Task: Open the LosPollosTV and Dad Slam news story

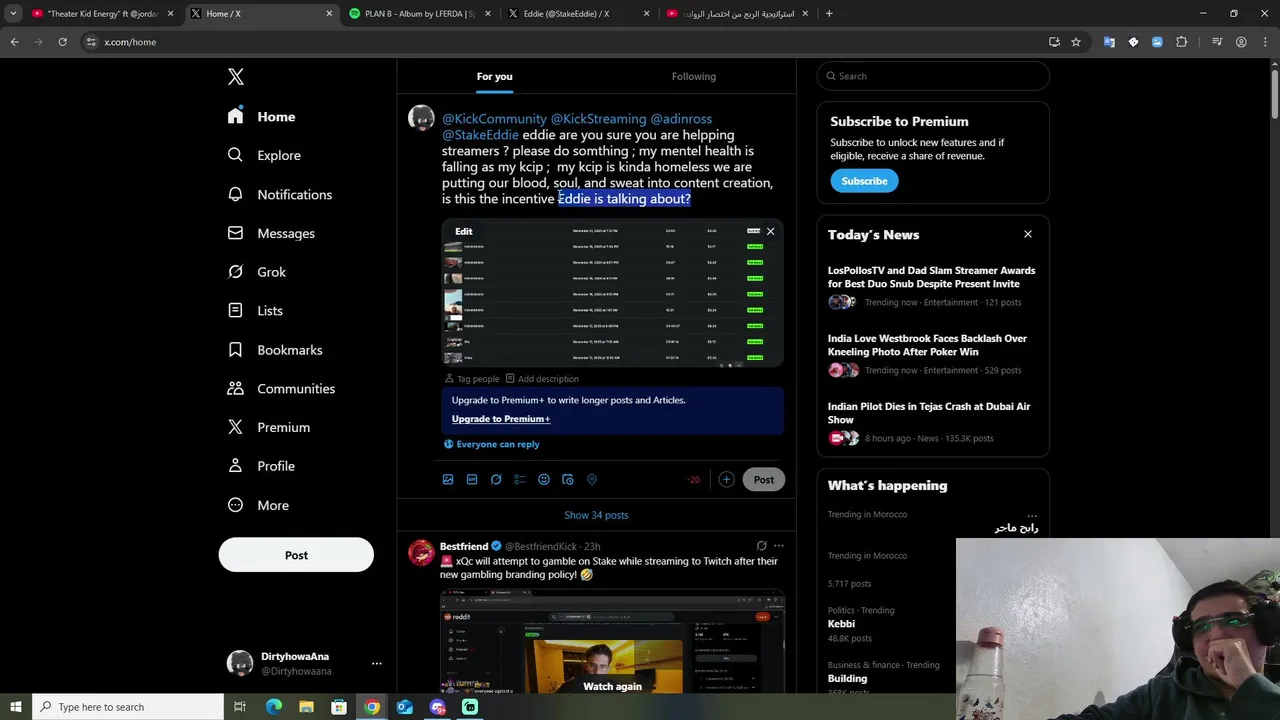Action: click(x=932, y=277)
